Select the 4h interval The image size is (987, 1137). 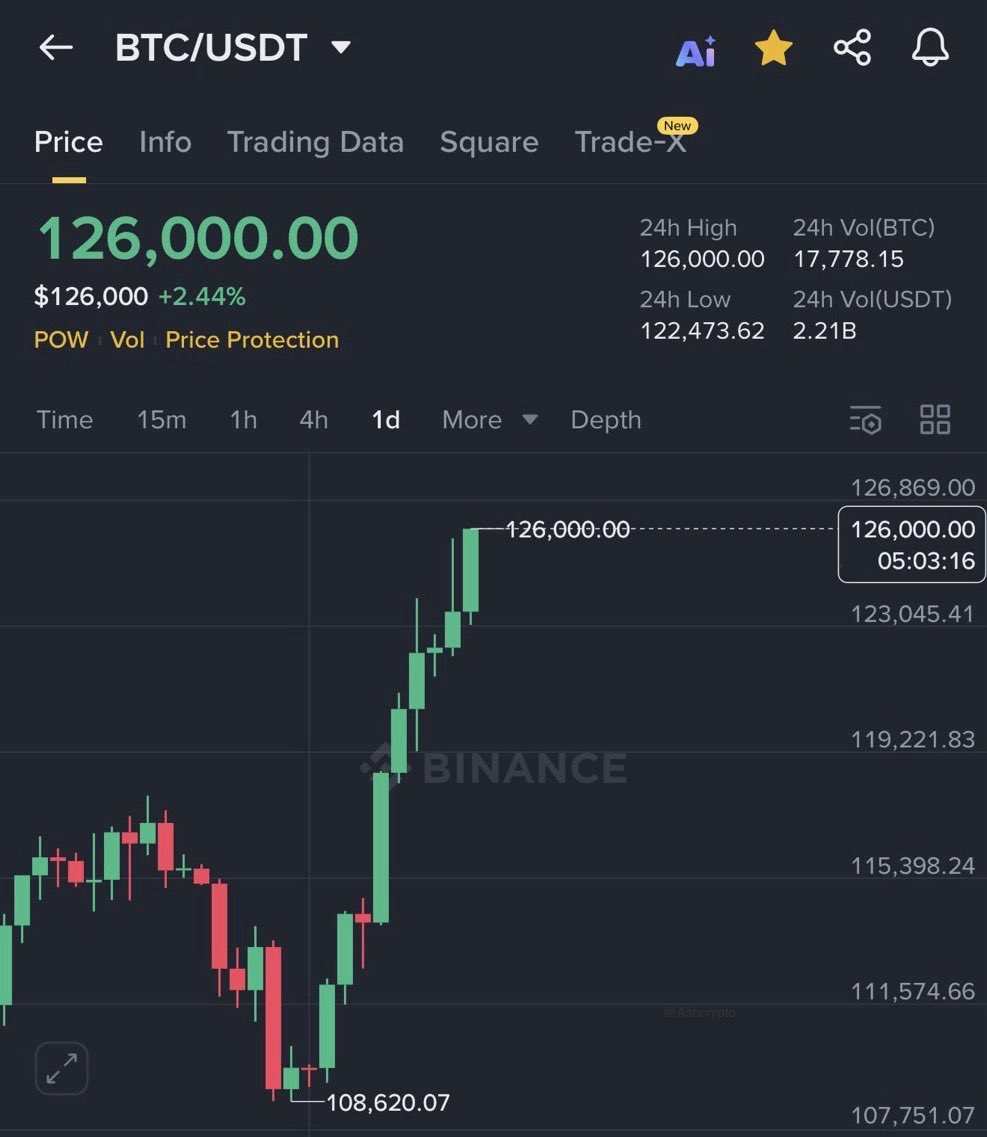(313, 420)
